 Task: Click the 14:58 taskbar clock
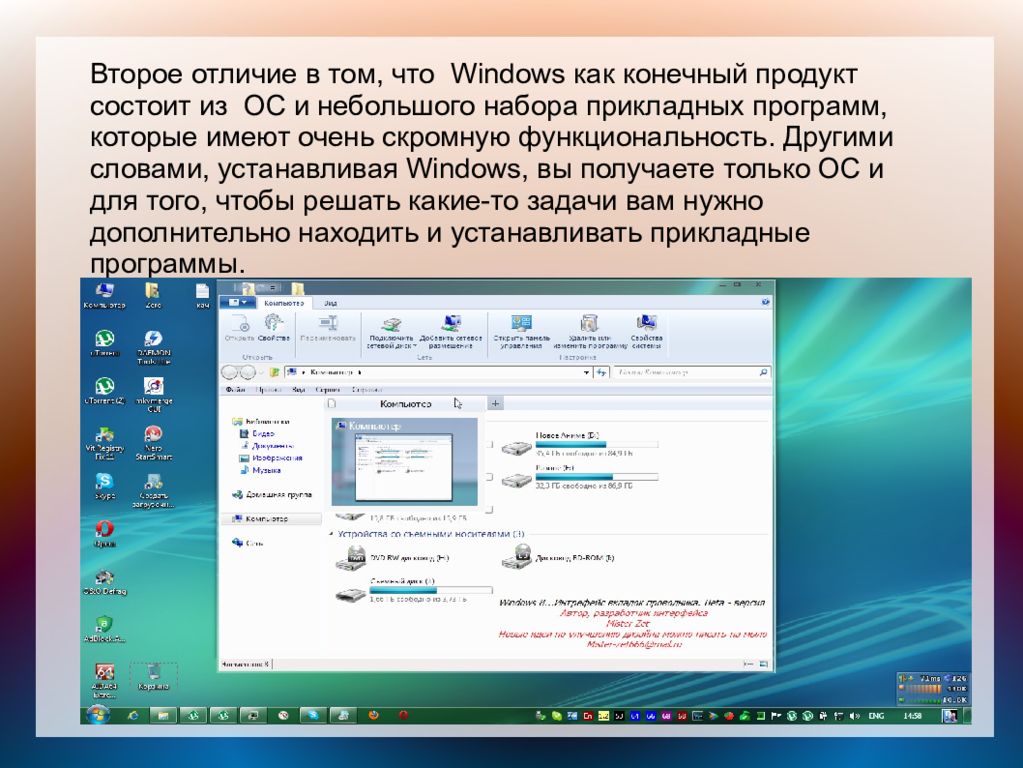(x=912, y=716)
